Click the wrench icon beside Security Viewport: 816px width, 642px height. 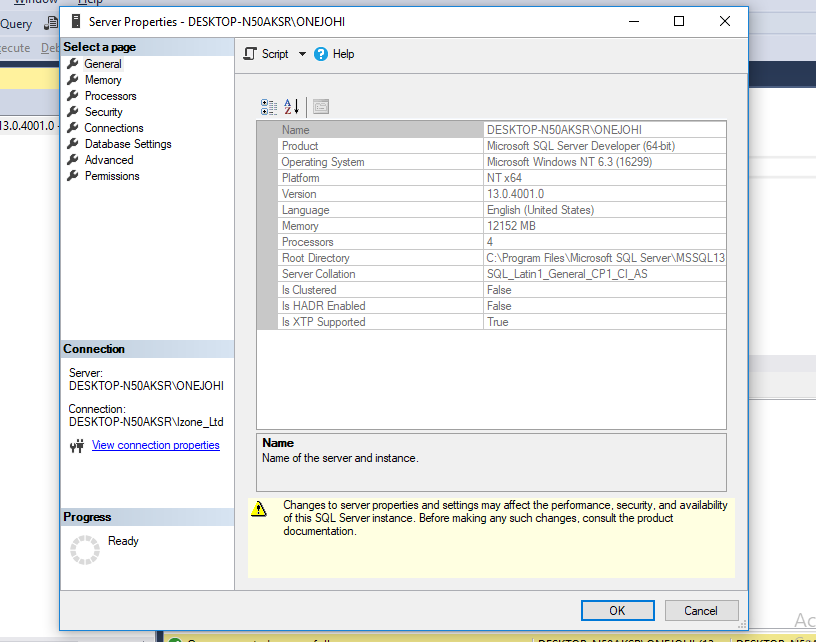[x=73, y=111]
